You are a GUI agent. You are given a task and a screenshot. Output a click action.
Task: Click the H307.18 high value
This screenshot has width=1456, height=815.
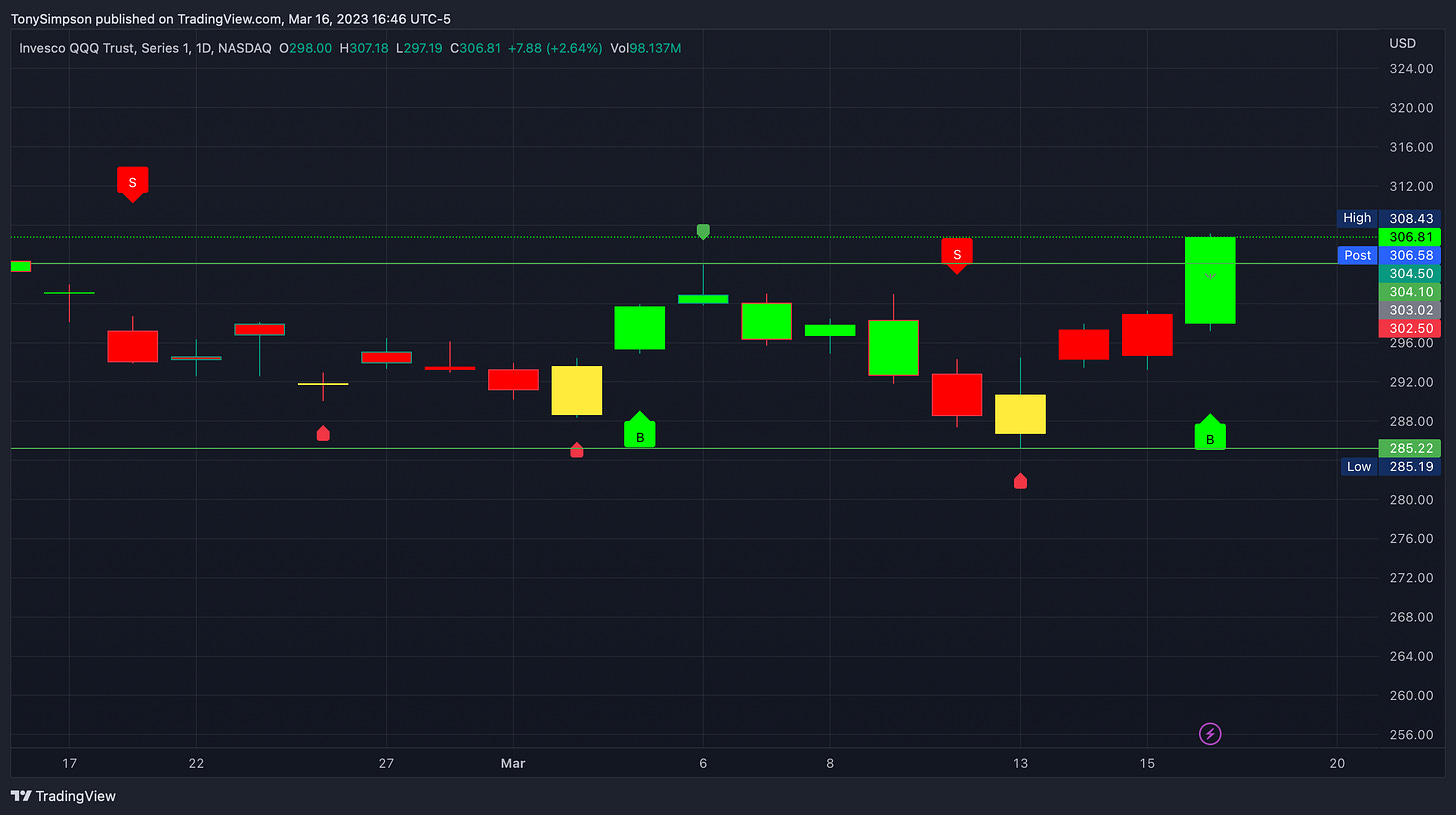(364, 48)
